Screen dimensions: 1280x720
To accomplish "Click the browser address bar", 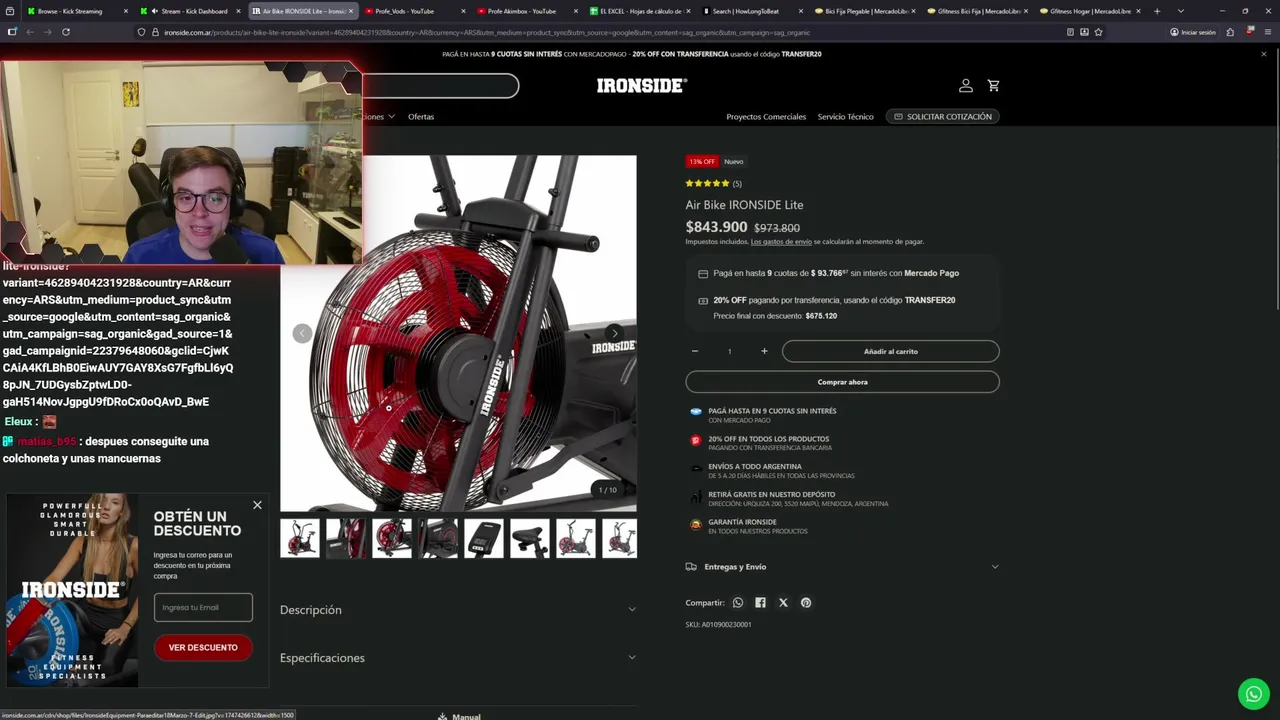I will tap(600, 32).
